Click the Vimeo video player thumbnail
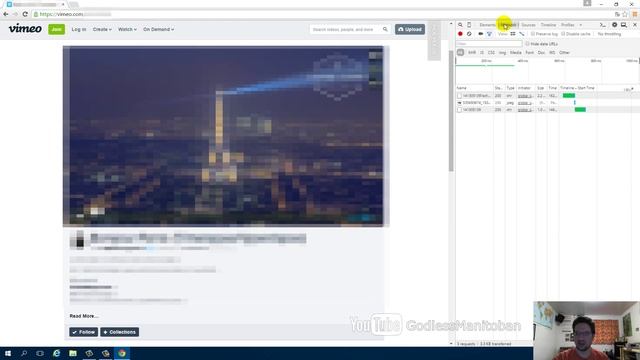This screenshot has height=360, width=640. [x=223, y=136]
